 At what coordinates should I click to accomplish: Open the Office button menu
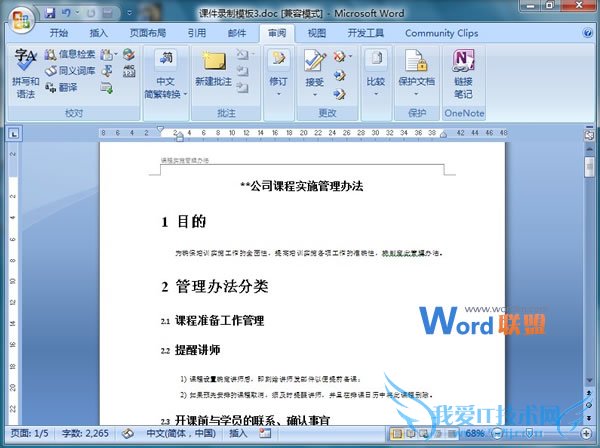[21, 20]
